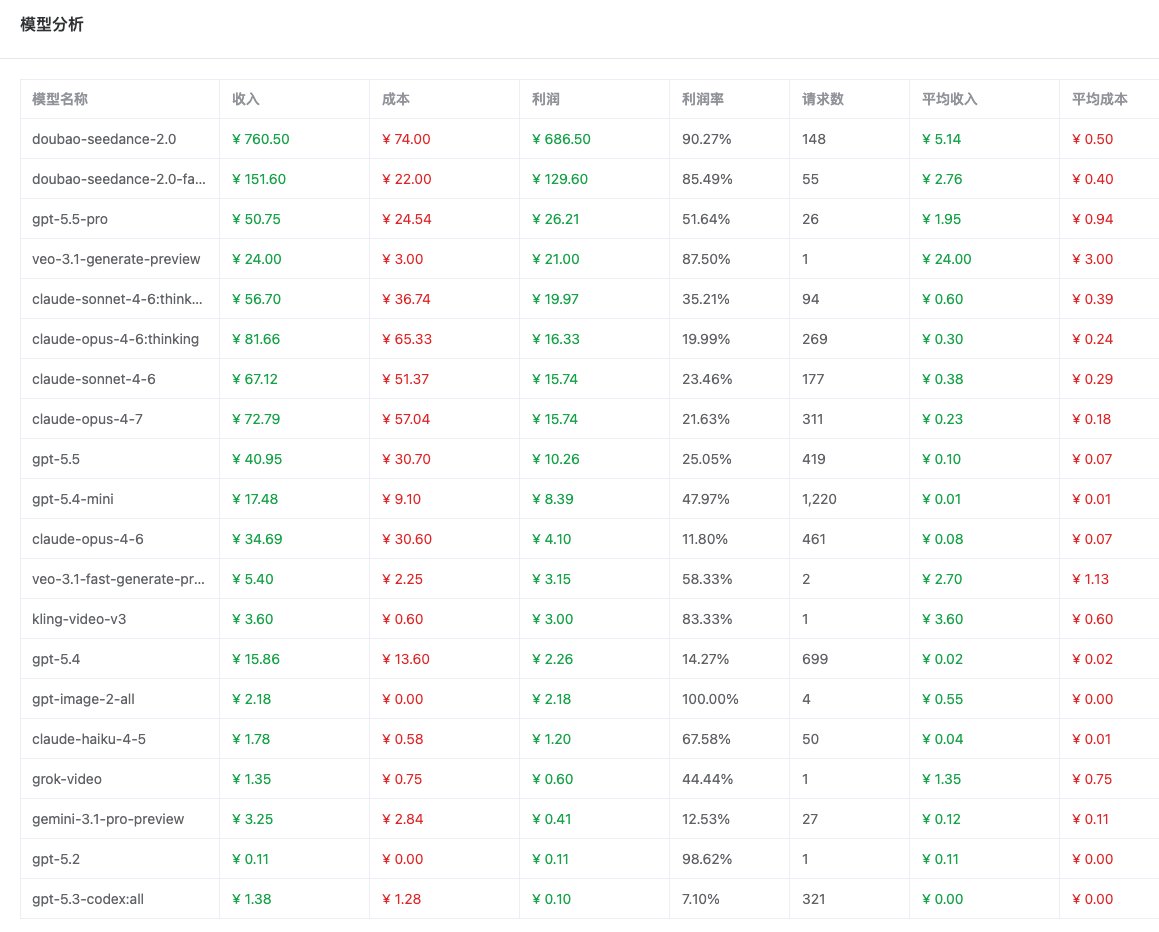Click the request count 699
Image resolution: width=1159 pixels, height=932 pixels.
(815, 659)
